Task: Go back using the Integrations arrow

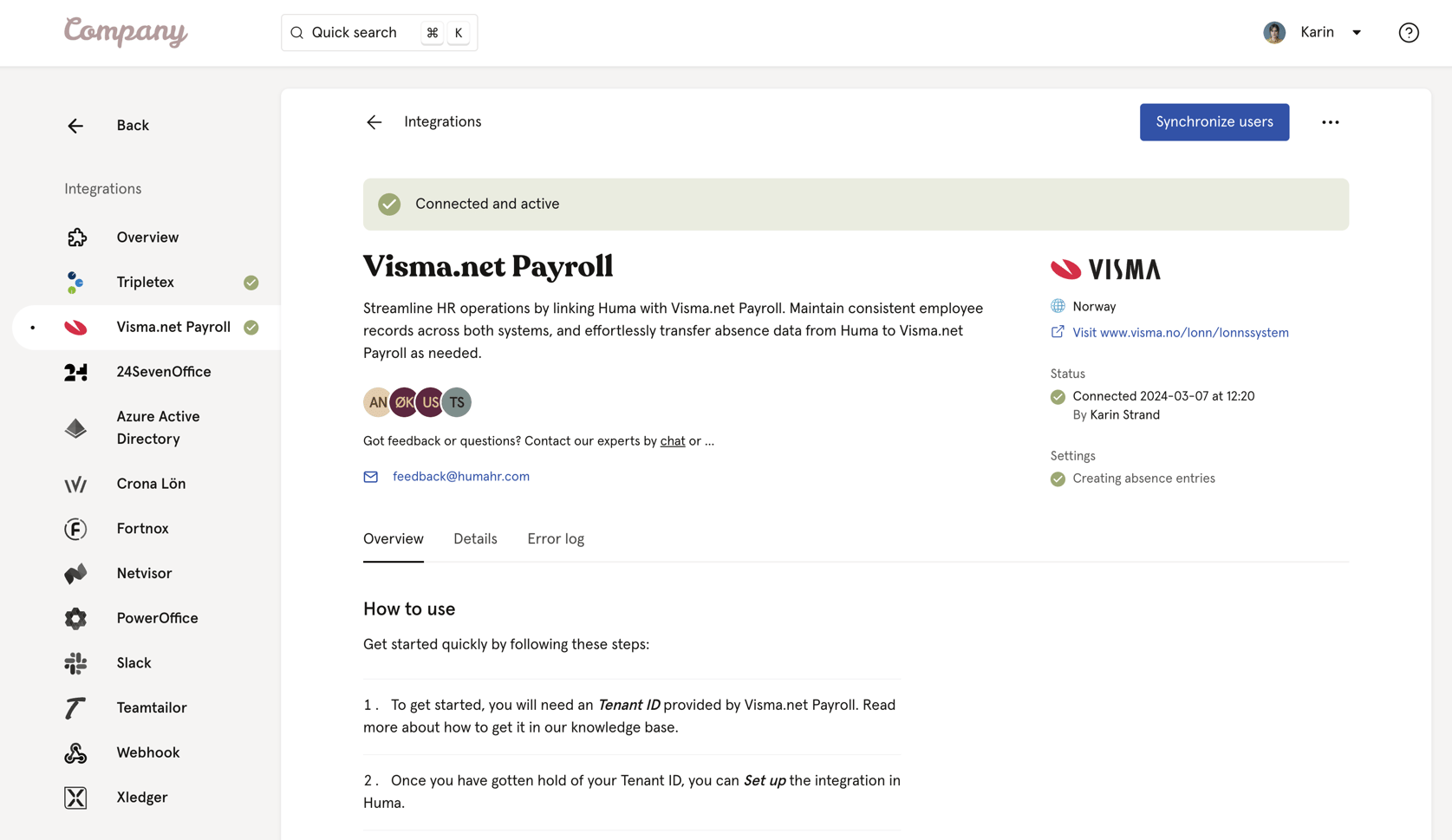Action: (x=374, y=121)
